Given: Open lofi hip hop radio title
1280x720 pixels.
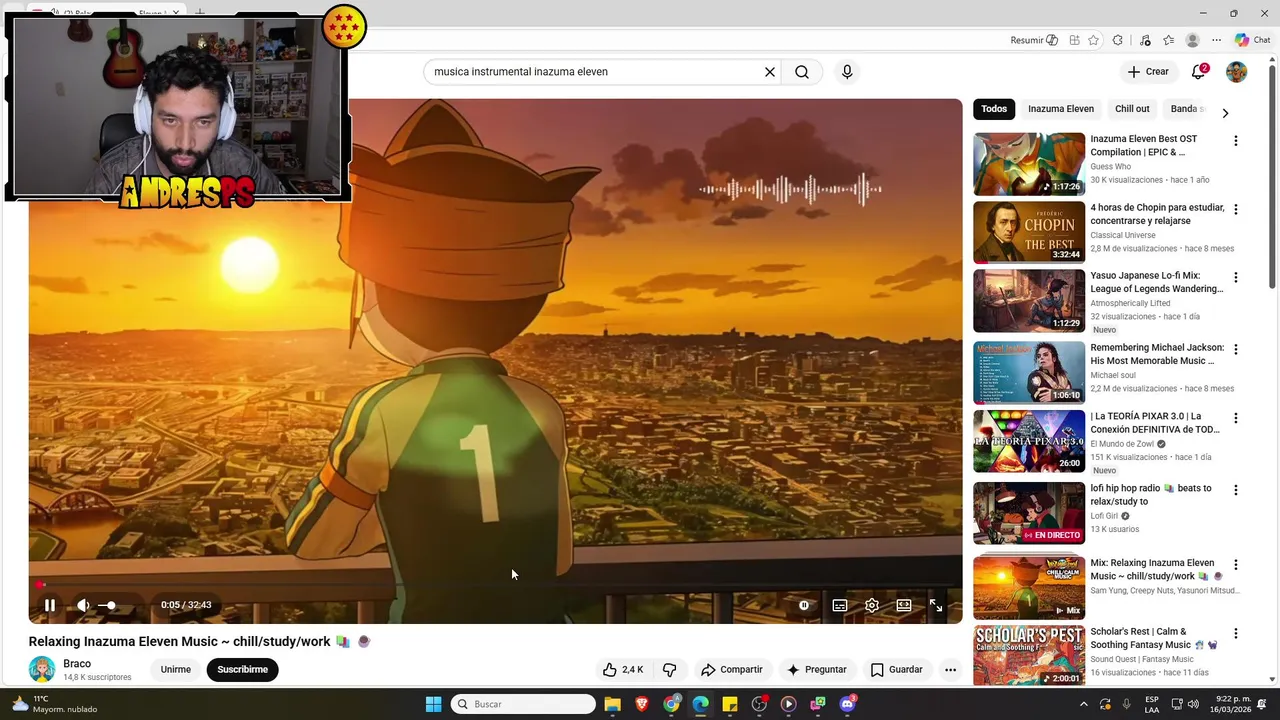Looking at the screenshot, I should tap(1151, 495).
